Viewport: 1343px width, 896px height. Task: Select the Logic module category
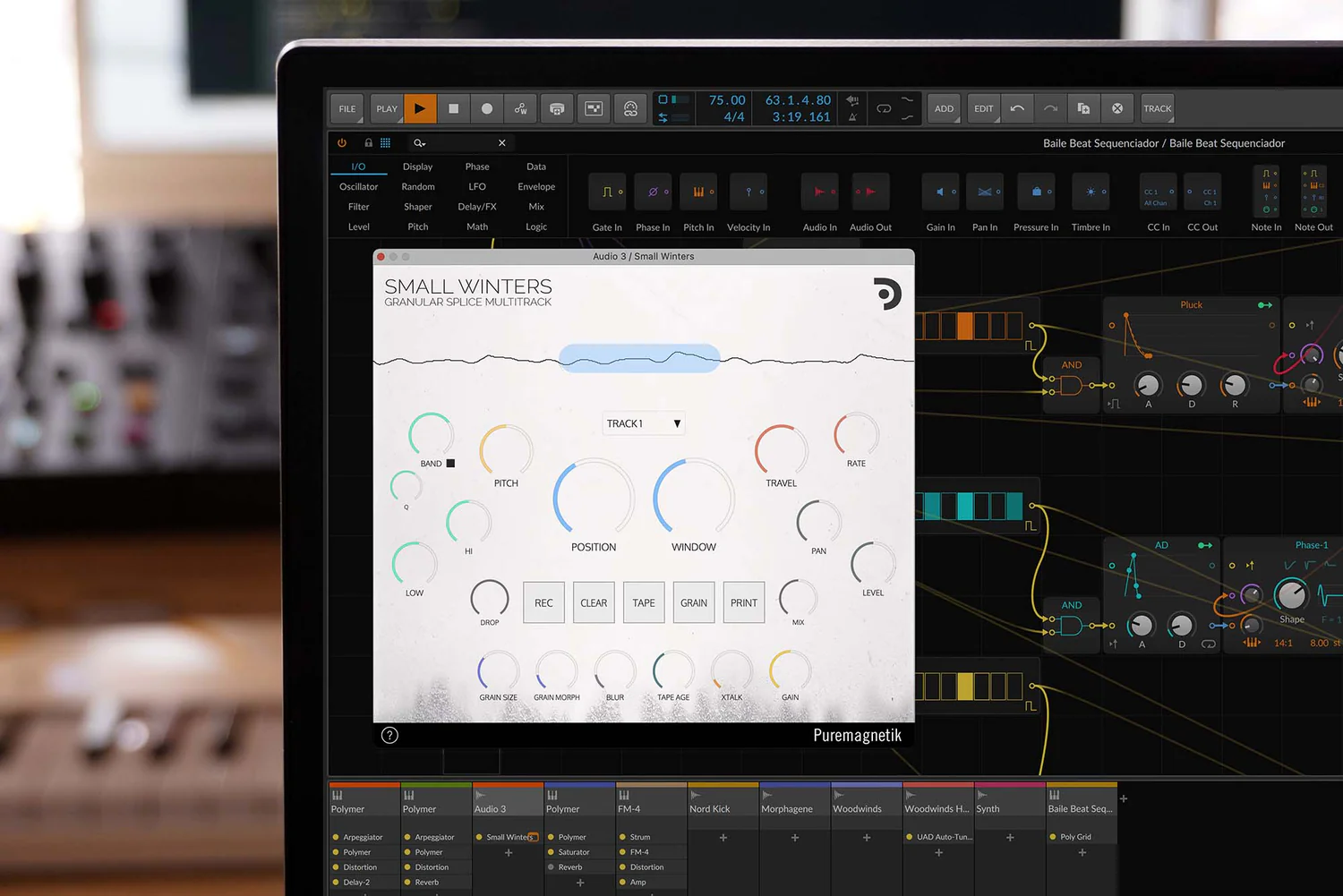(536, 226)
